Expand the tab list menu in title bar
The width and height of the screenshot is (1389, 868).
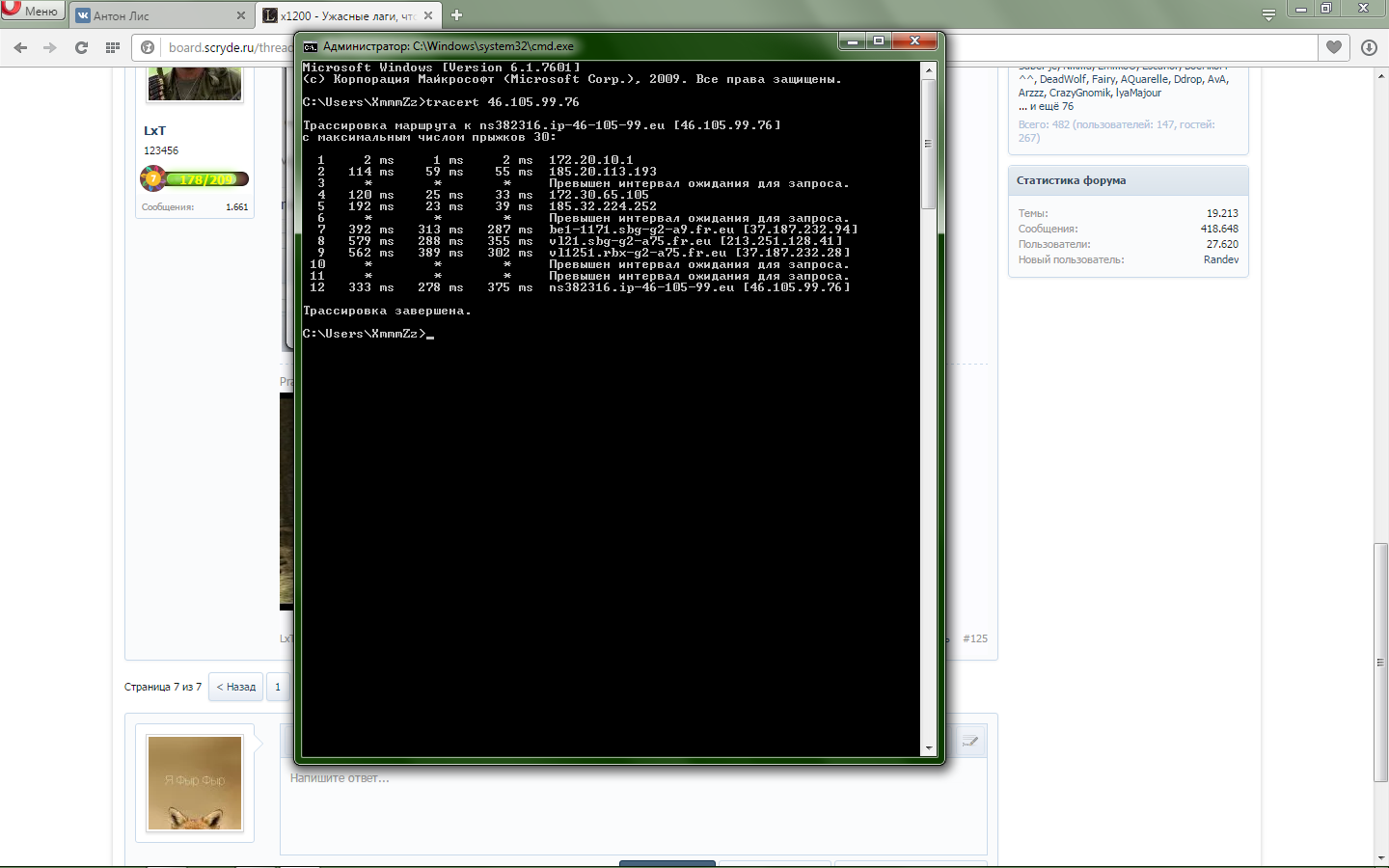pos(1268,14)
